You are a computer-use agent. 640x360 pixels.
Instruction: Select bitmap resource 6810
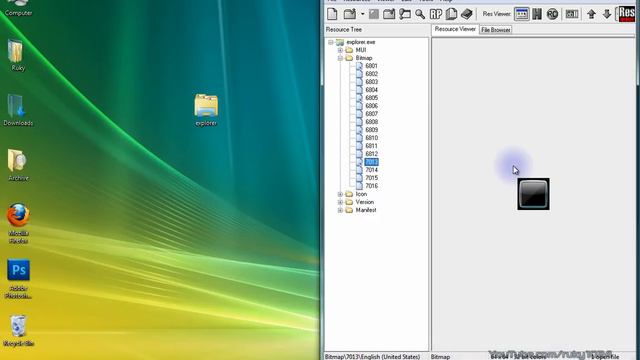pos(371,138)
